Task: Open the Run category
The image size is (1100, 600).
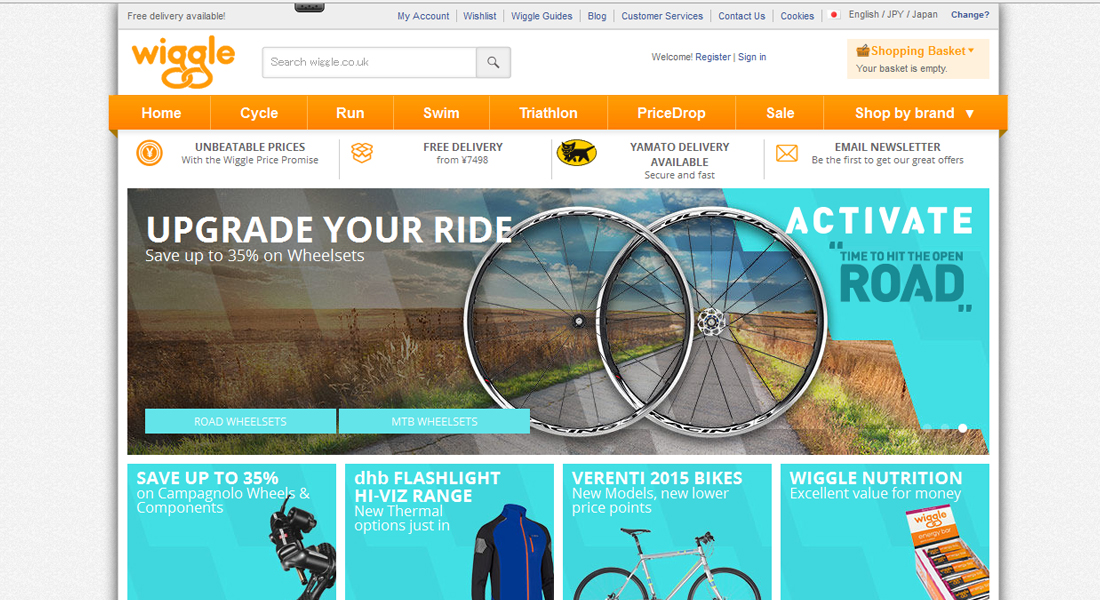Action: (x=350, y=113)
